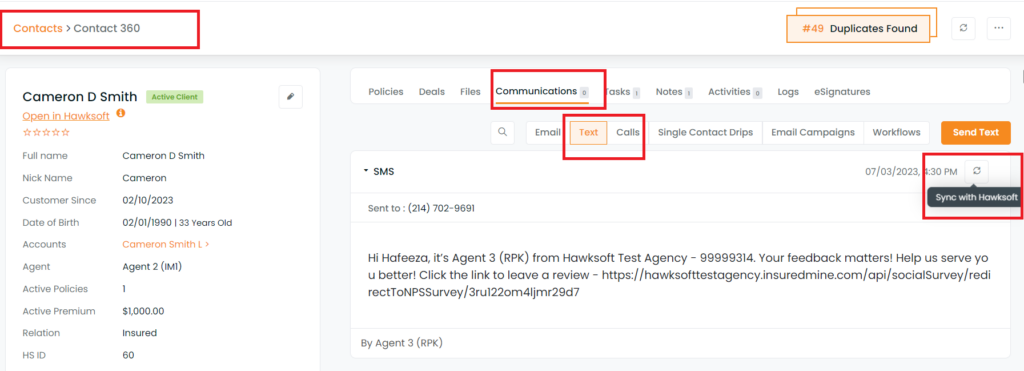Open the Notes tab

[674, 92]
